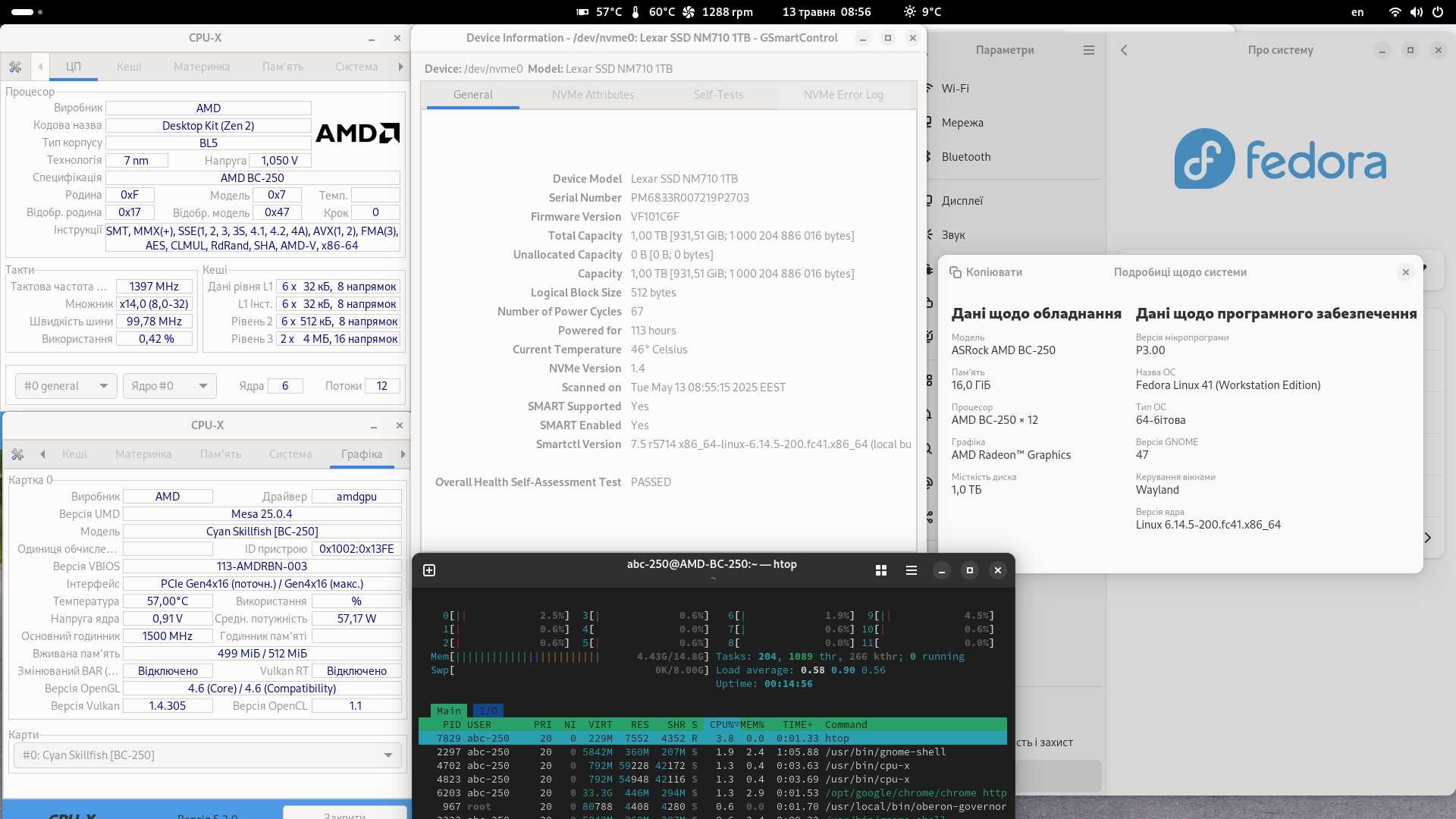1456x819 pixels.
Task: Click the AMD BC-250 specification field
Action: 253,178
